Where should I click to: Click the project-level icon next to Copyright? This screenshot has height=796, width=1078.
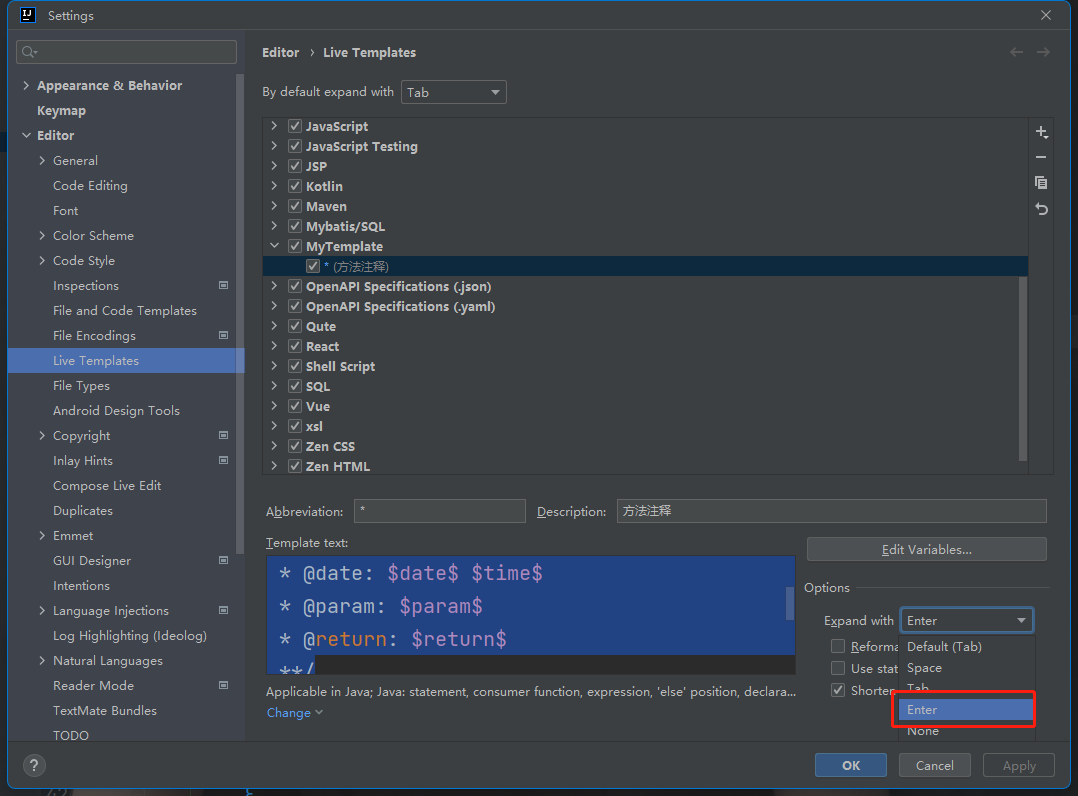pos(223,435)
